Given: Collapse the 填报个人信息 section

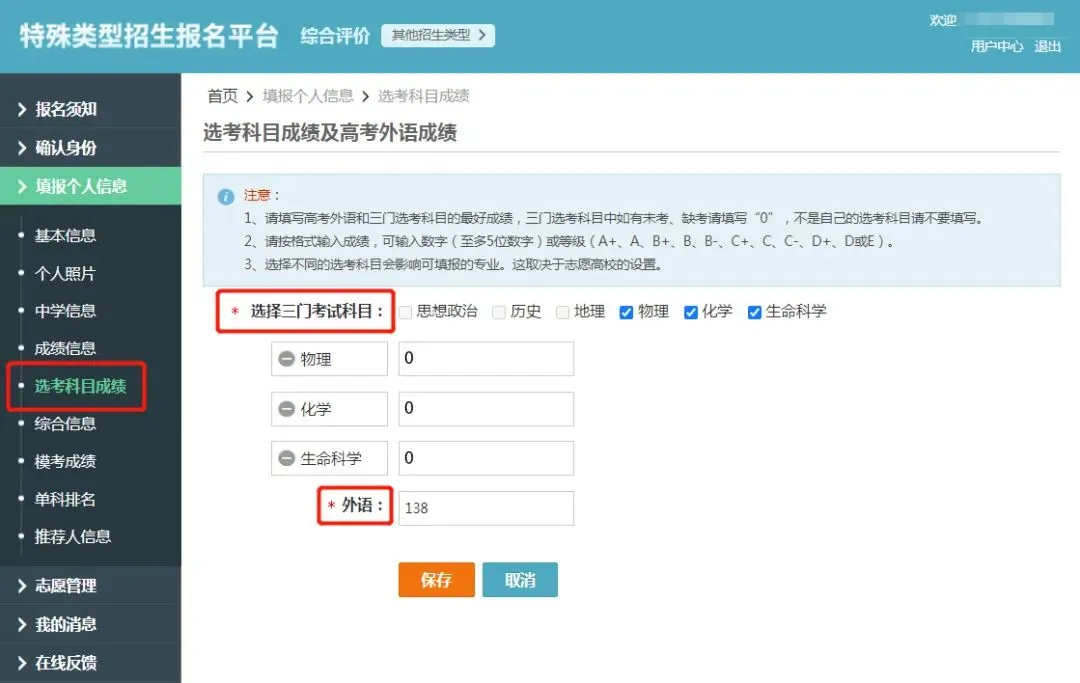Looking at the screenshot, I should [x=81, y=186].
